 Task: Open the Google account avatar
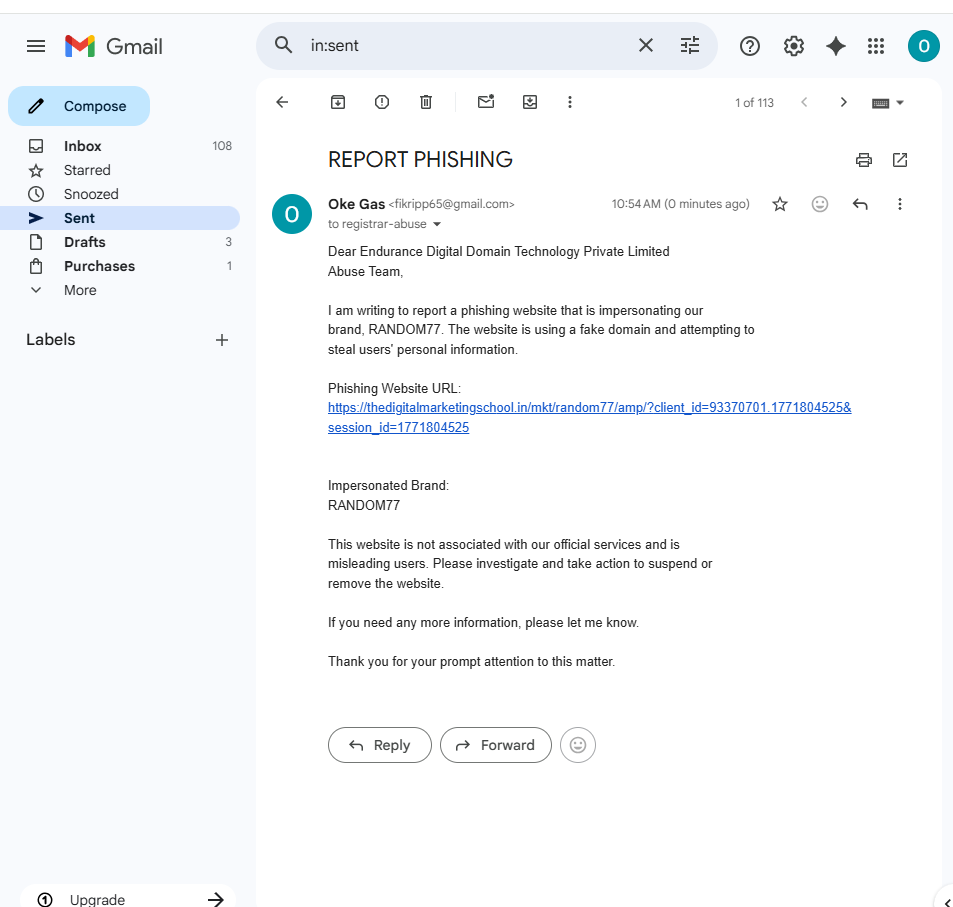923,46
